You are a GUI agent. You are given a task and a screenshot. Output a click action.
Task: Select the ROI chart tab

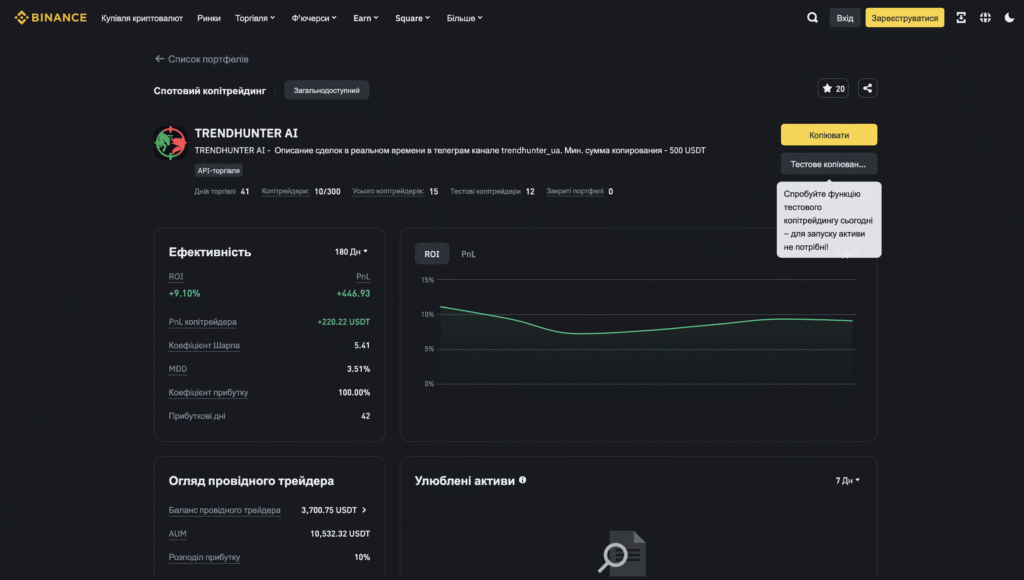(x=432, y=254)
